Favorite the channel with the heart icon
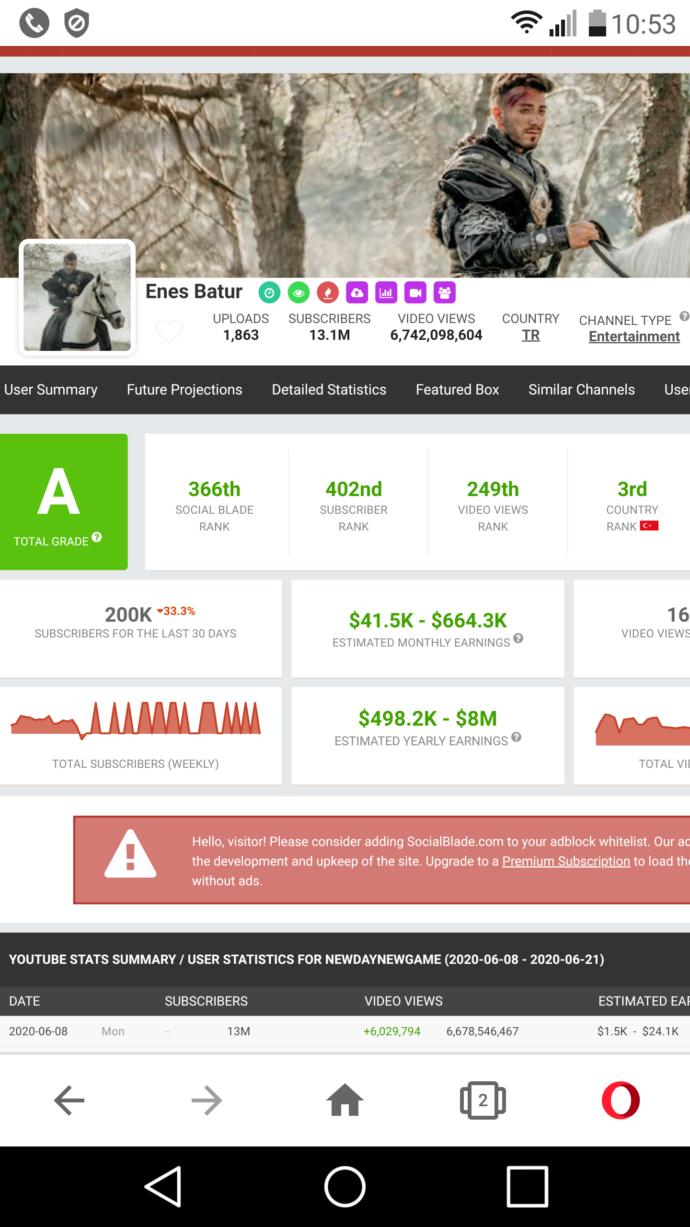This screenshot has width=690, height=1227. (169, 331)
